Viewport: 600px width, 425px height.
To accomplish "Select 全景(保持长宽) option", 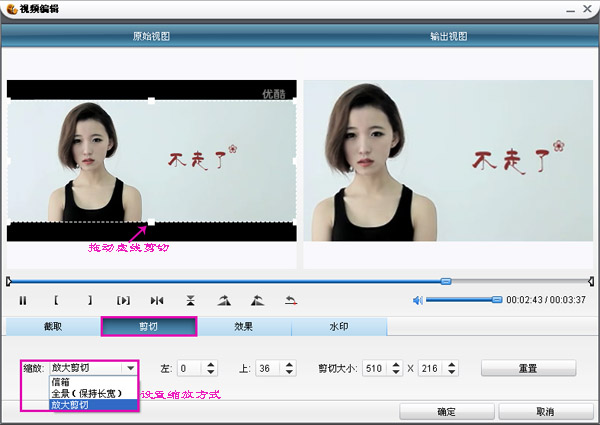I will (x=93, y=393).
